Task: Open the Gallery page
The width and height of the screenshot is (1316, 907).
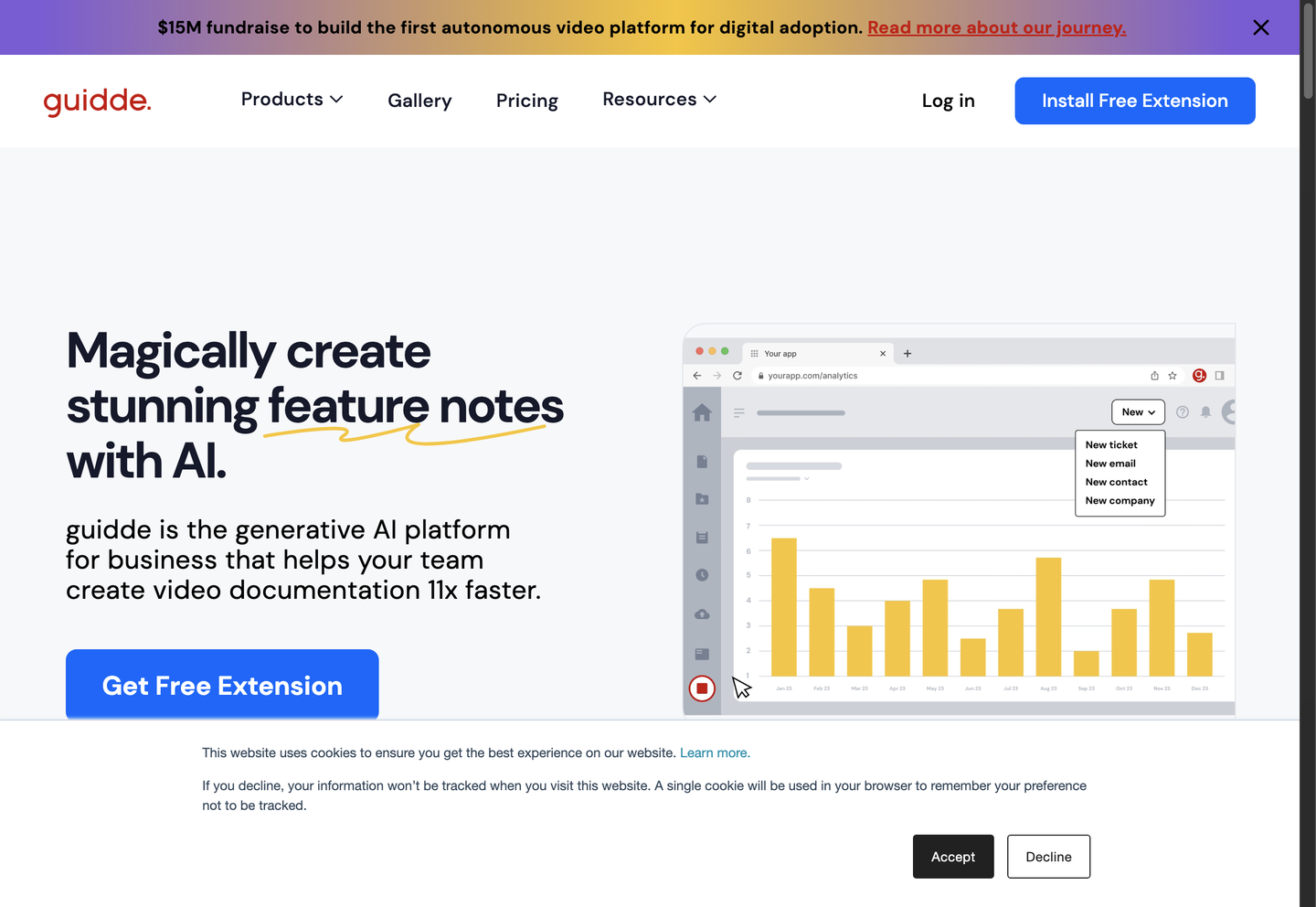Action: click(x=419, y=101)
